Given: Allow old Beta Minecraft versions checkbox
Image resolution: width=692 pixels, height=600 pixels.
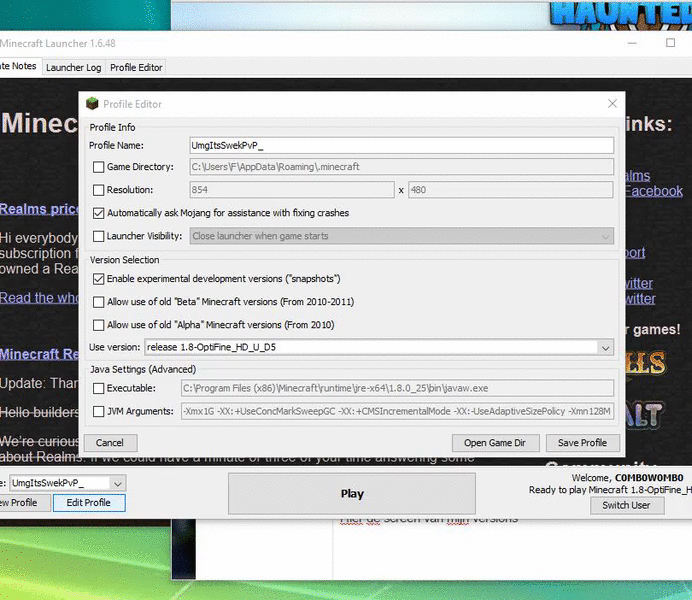Looking at the screenshot, I should (98, 302).
